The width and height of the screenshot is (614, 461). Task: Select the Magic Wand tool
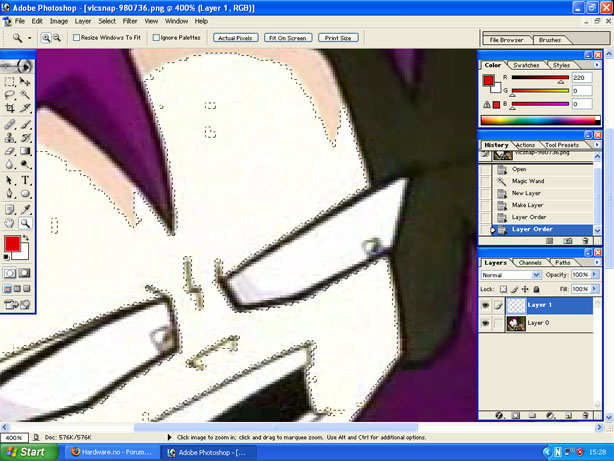[x=25, y=94]
